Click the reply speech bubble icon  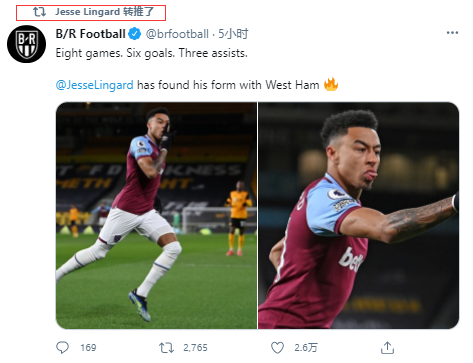[62, 348]
